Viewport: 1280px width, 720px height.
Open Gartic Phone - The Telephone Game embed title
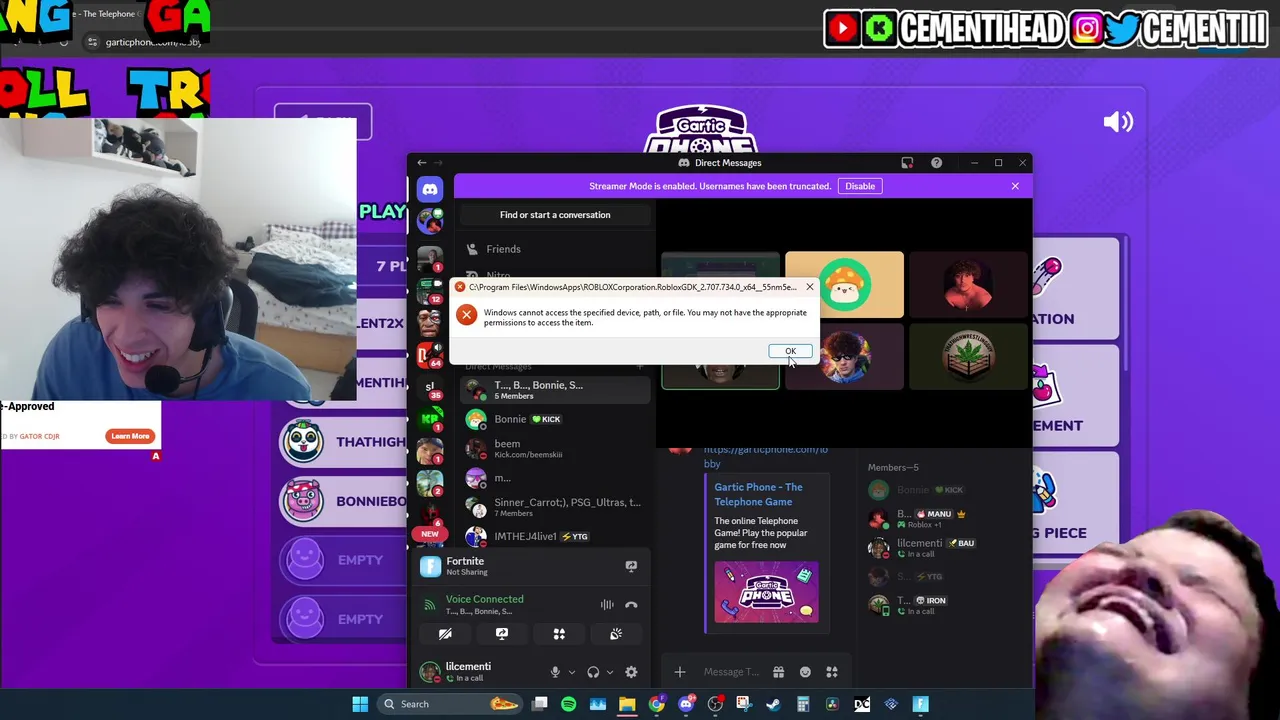pyautogui.click(x=758, y=494)
